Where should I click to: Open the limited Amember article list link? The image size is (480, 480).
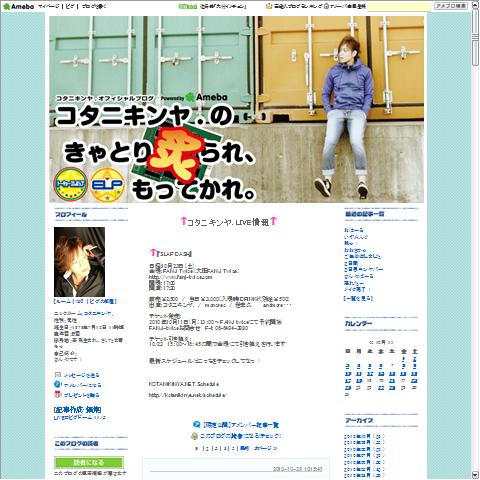pos(240,425)
